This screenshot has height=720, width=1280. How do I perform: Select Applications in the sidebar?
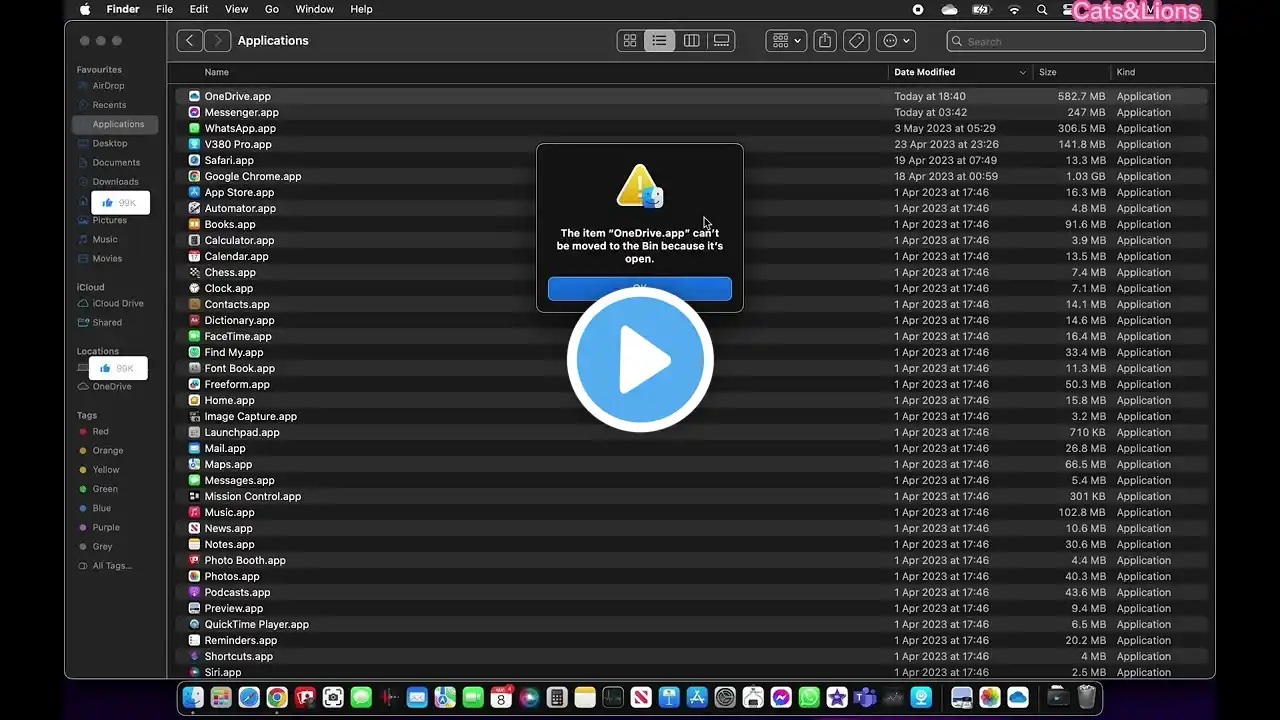[x=115, y=124]
